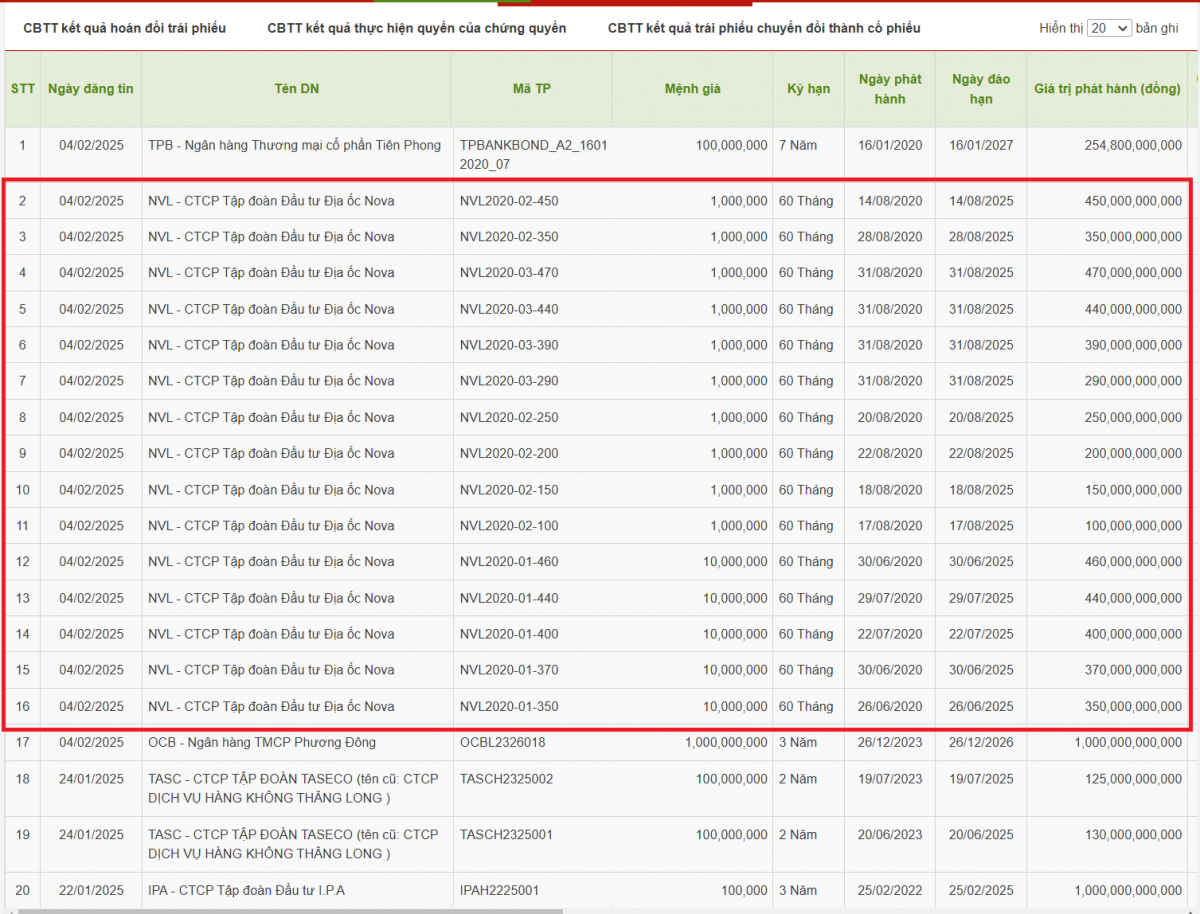Switch to CBTT kết quả thực hiện quyền tab
The width and height of the screenshot is (1200, 914).
point(416,28)
